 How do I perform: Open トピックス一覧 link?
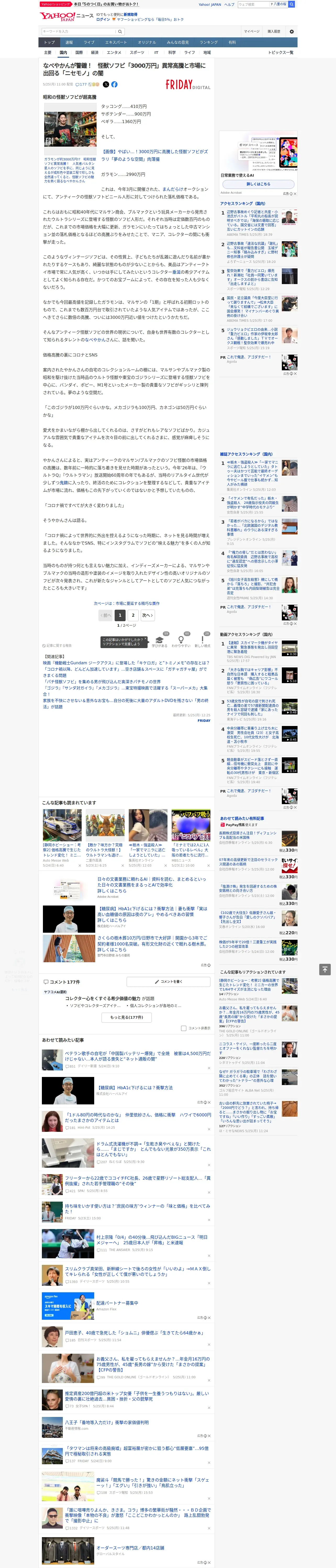(x=281, y=52)
